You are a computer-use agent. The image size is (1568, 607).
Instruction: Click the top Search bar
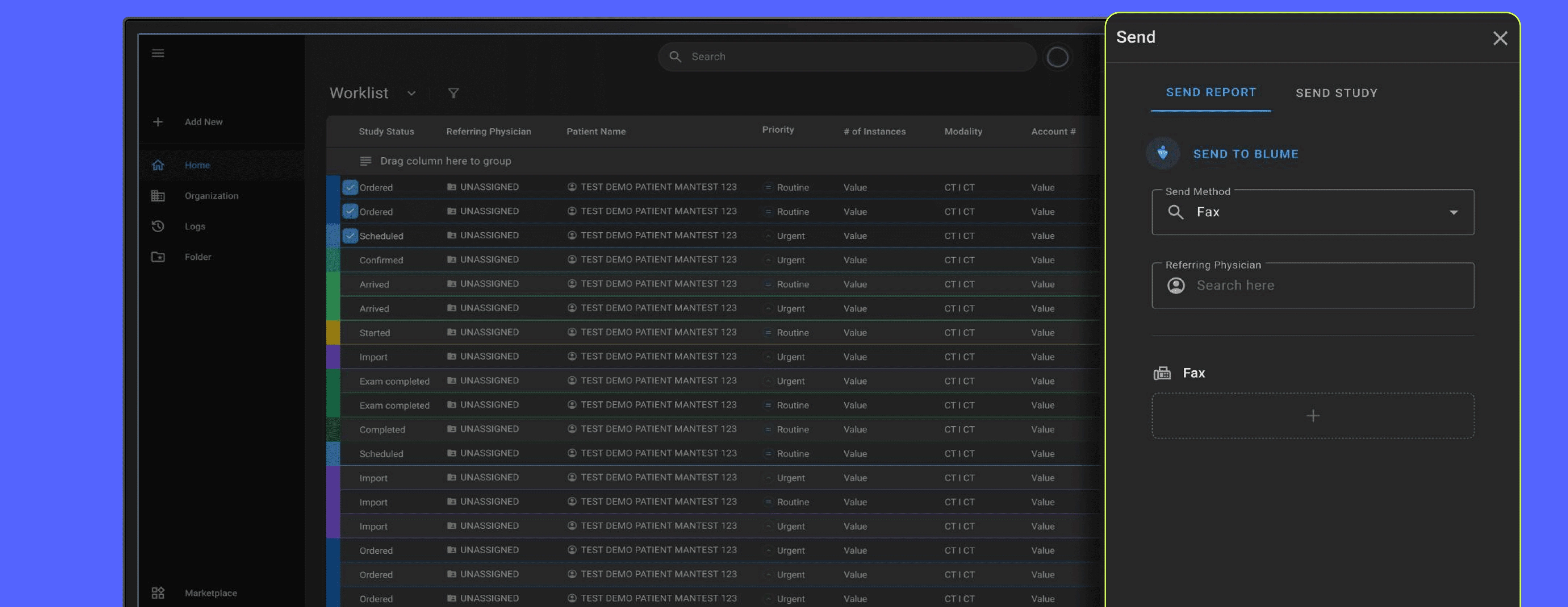846,57
